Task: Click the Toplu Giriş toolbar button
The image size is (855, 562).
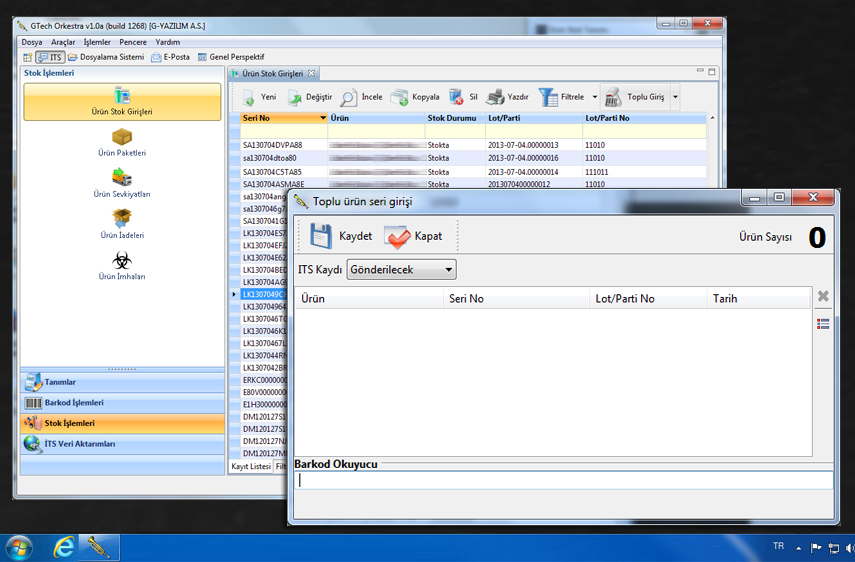Action: [x=635, y=97]
